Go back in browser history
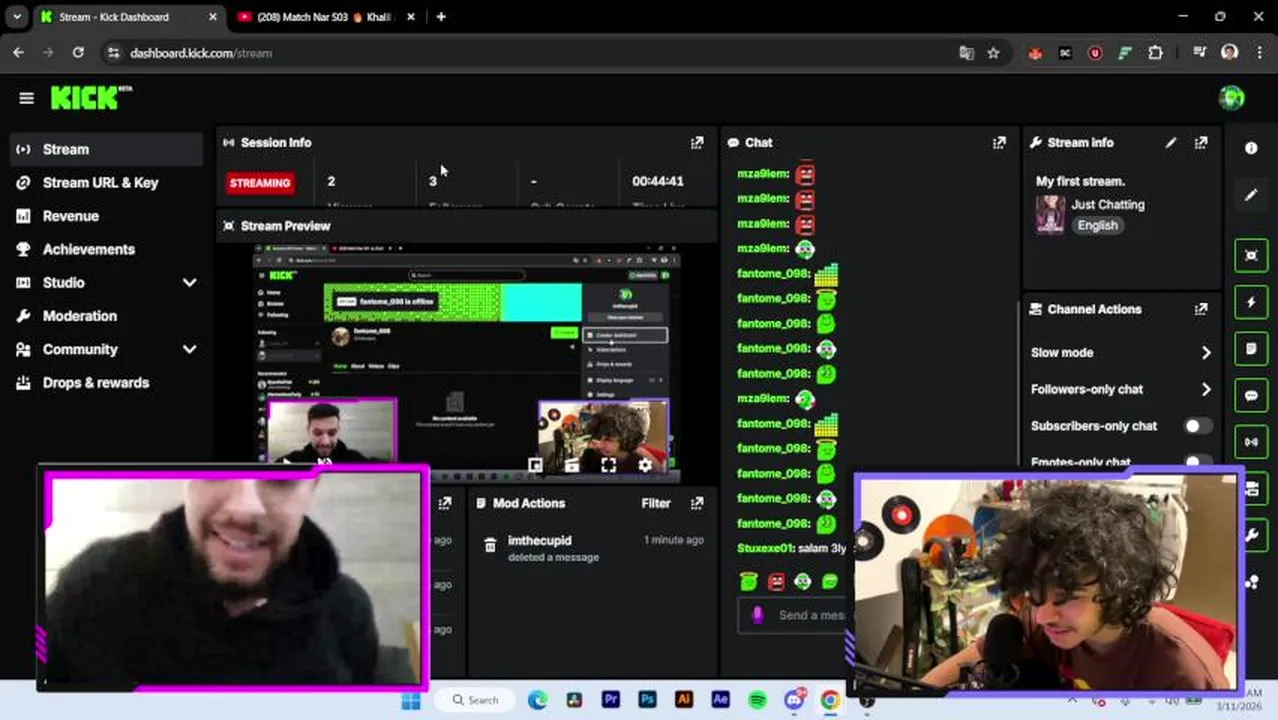 pos(18,53)
